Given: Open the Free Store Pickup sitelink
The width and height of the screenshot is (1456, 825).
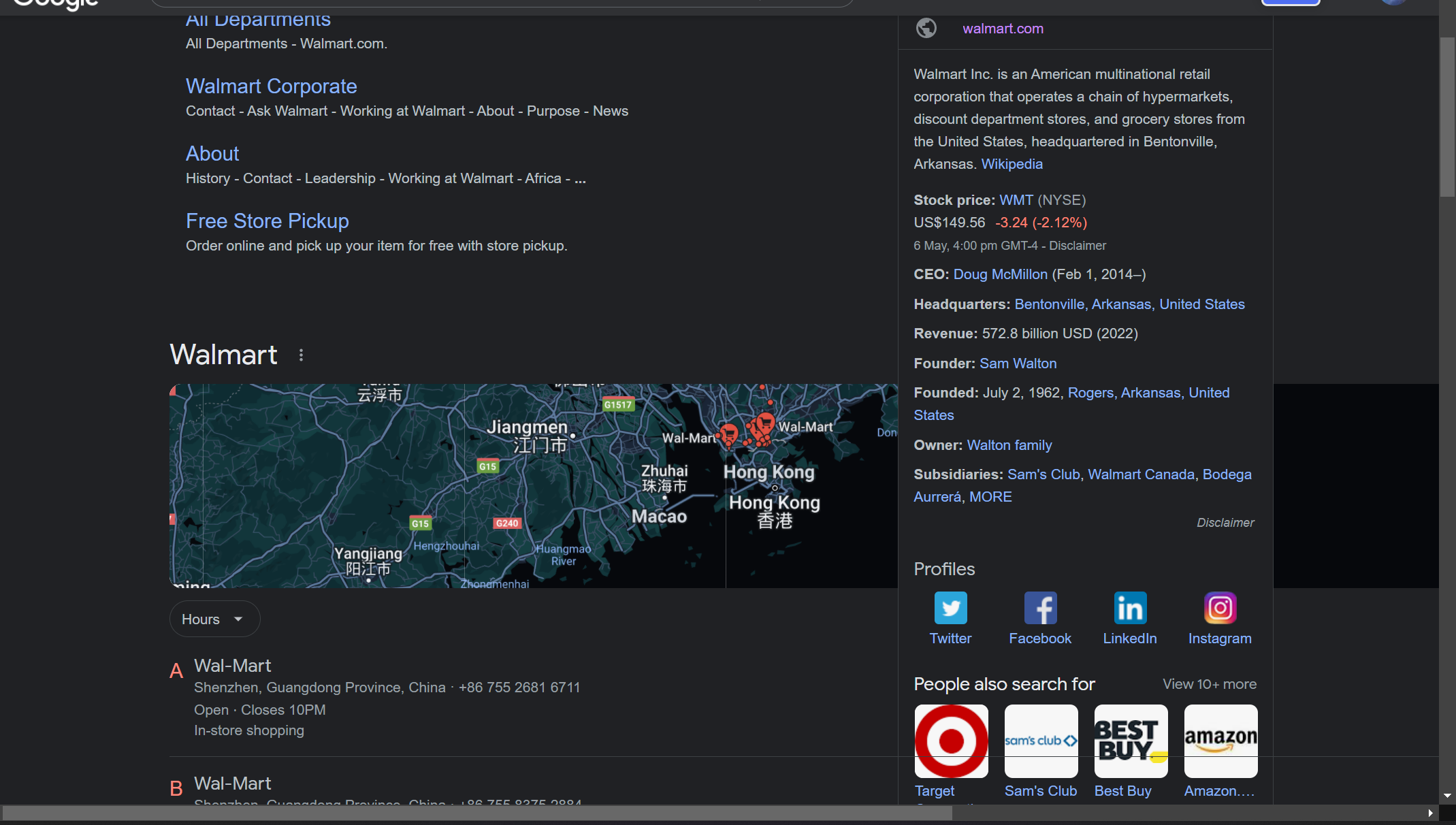Looking at the screenshot, I should (x=267, y=221).
